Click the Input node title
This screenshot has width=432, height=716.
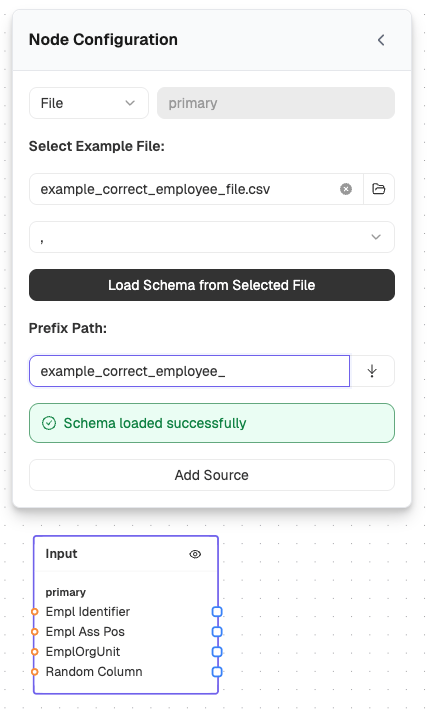(61, 554)
